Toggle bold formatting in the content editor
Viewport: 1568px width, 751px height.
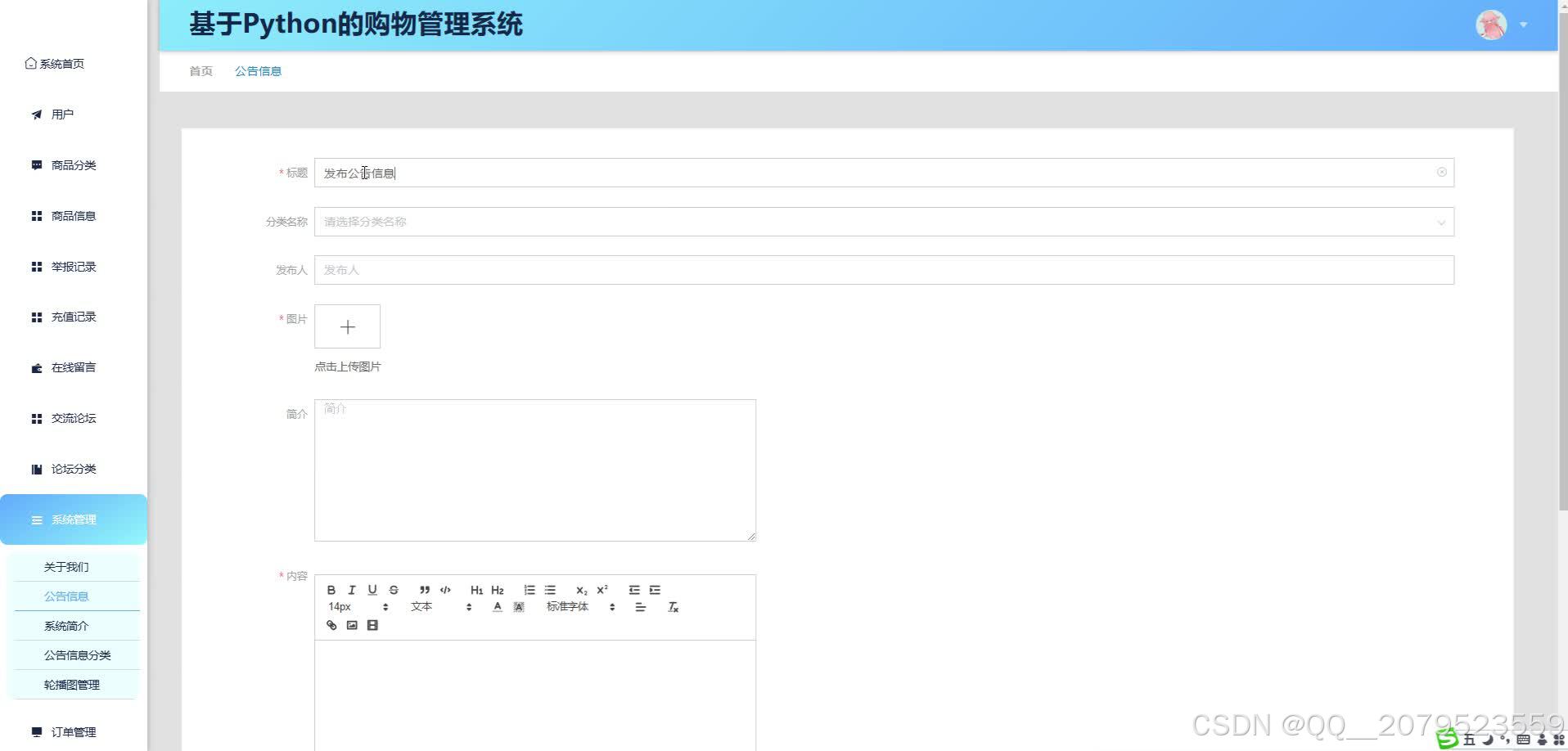[x=331, y=590]
